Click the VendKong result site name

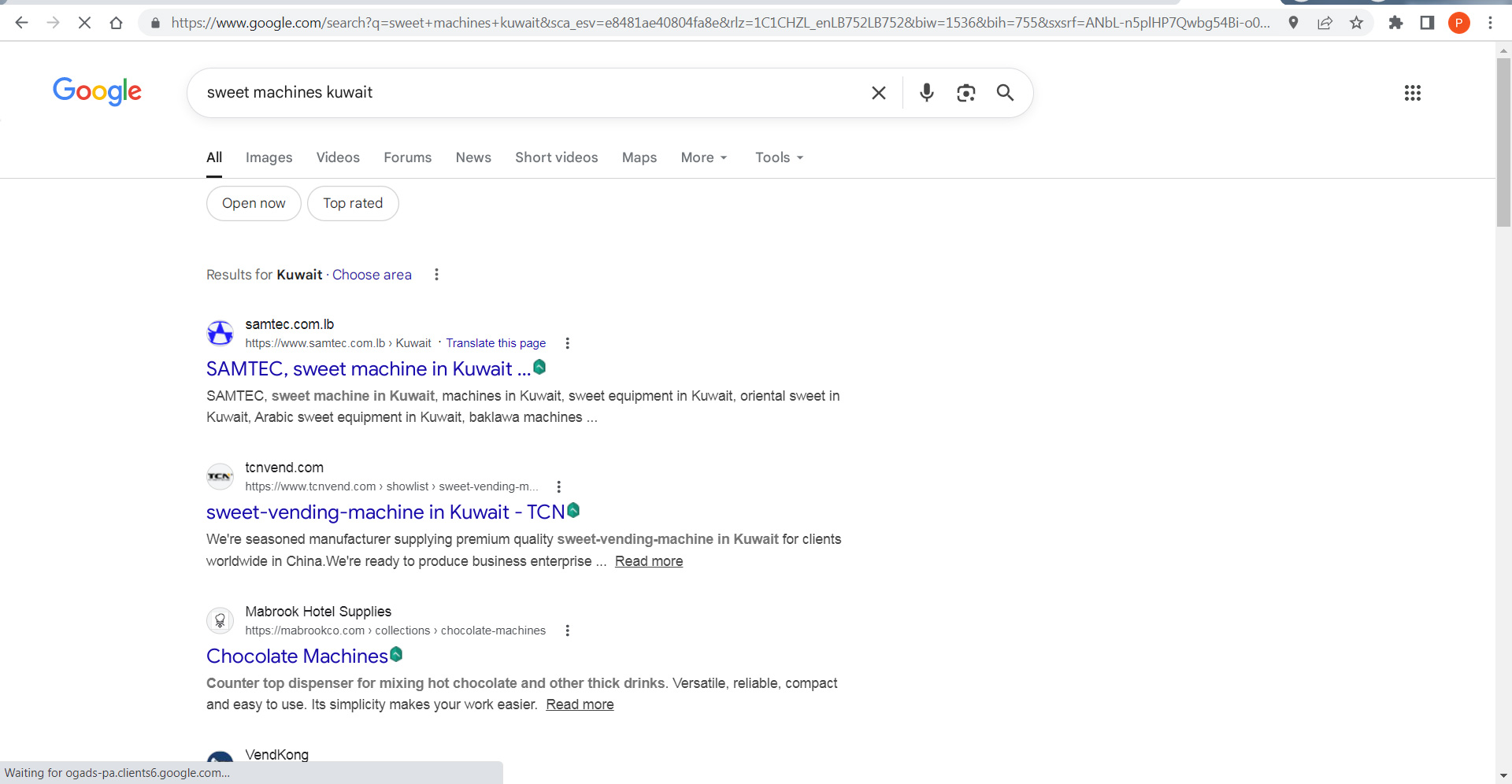pyautogui.click(x=276, y=755)
